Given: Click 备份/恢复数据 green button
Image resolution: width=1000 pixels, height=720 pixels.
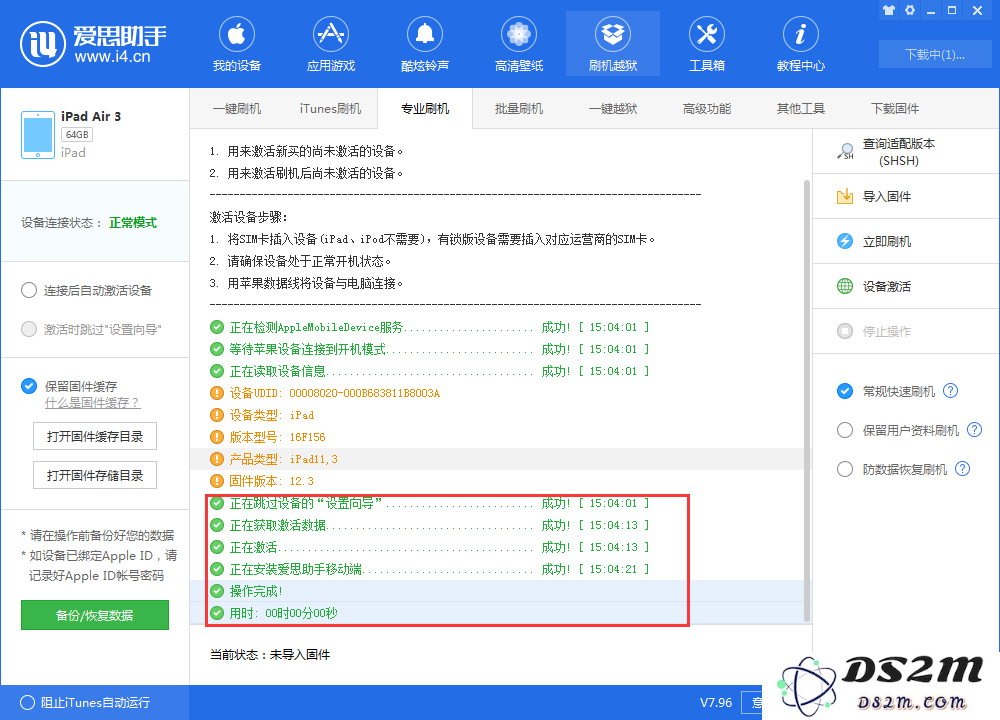Looking at the screenshot, I should coord(95,615).
